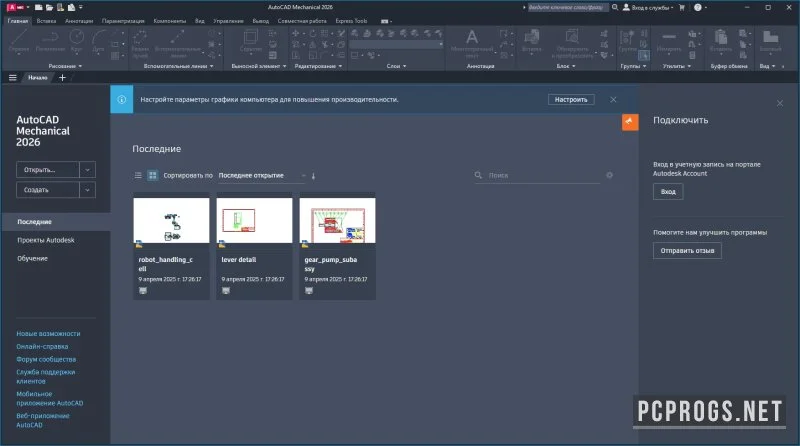Switch recent files to grid view
The height and width of the screenshot is (446, 800).
153,175
